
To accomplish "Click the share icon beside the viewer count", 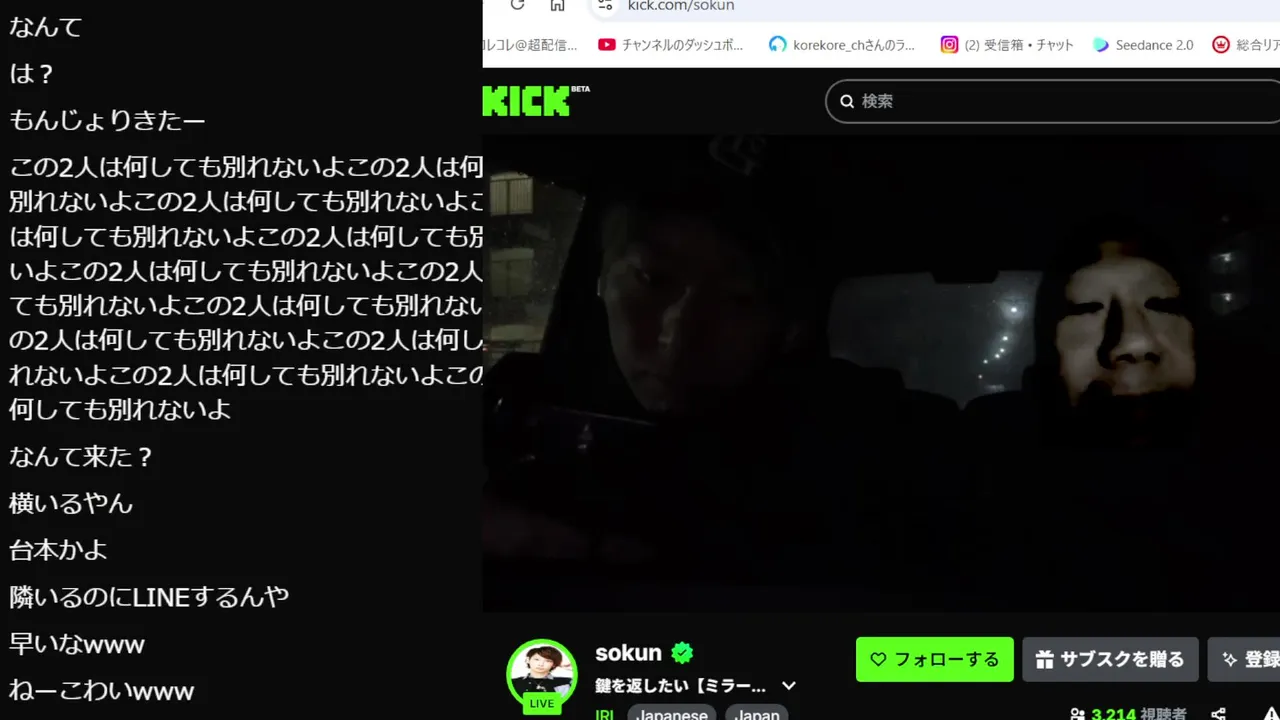I will 1218,714.
